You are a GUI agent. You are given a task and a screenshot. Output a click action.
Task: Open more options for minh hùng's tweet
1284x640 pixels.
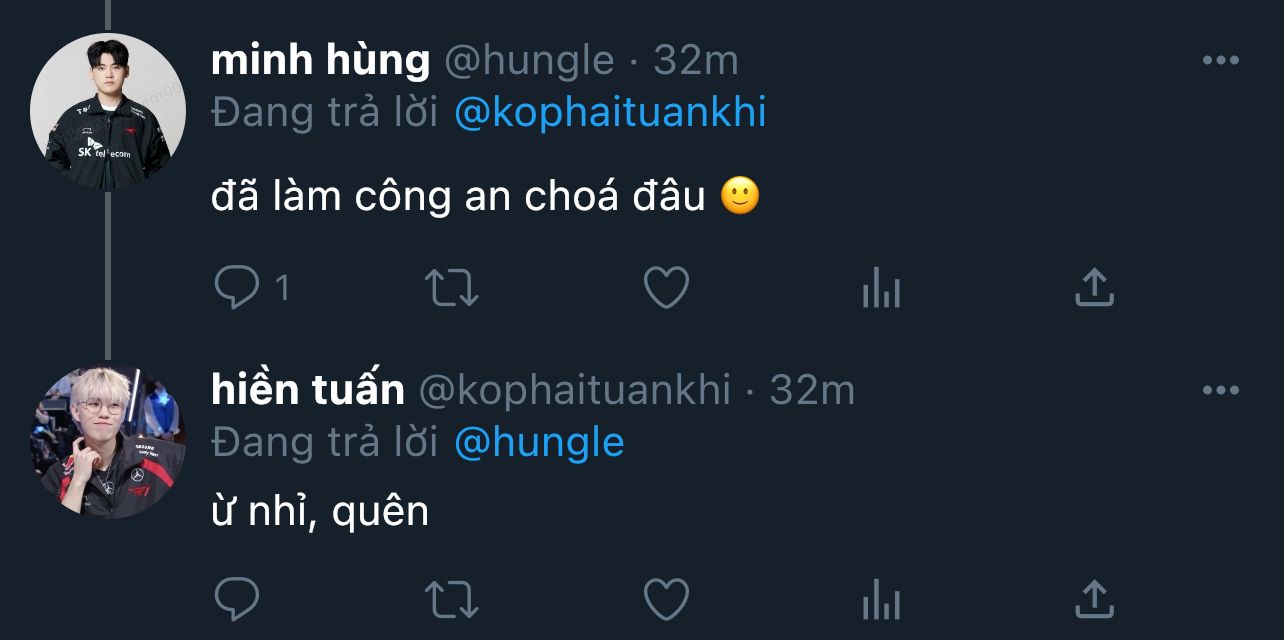click(x=1220, y=61)
